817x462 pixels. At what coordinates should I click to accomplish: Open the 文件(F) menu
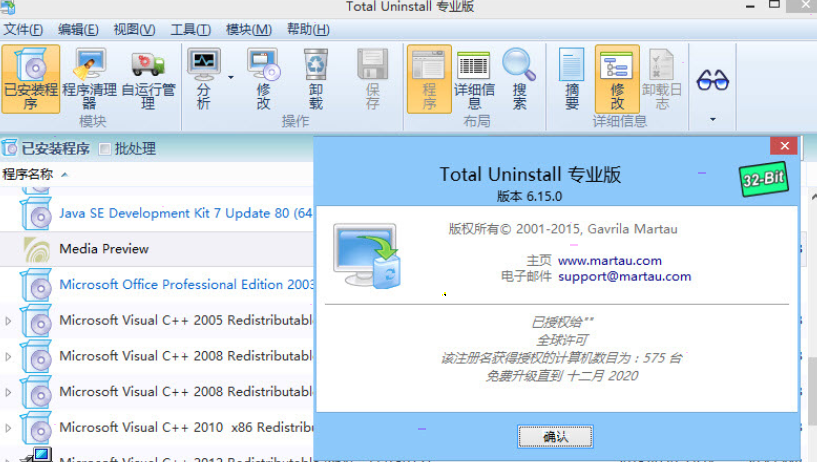click(23, 30)
